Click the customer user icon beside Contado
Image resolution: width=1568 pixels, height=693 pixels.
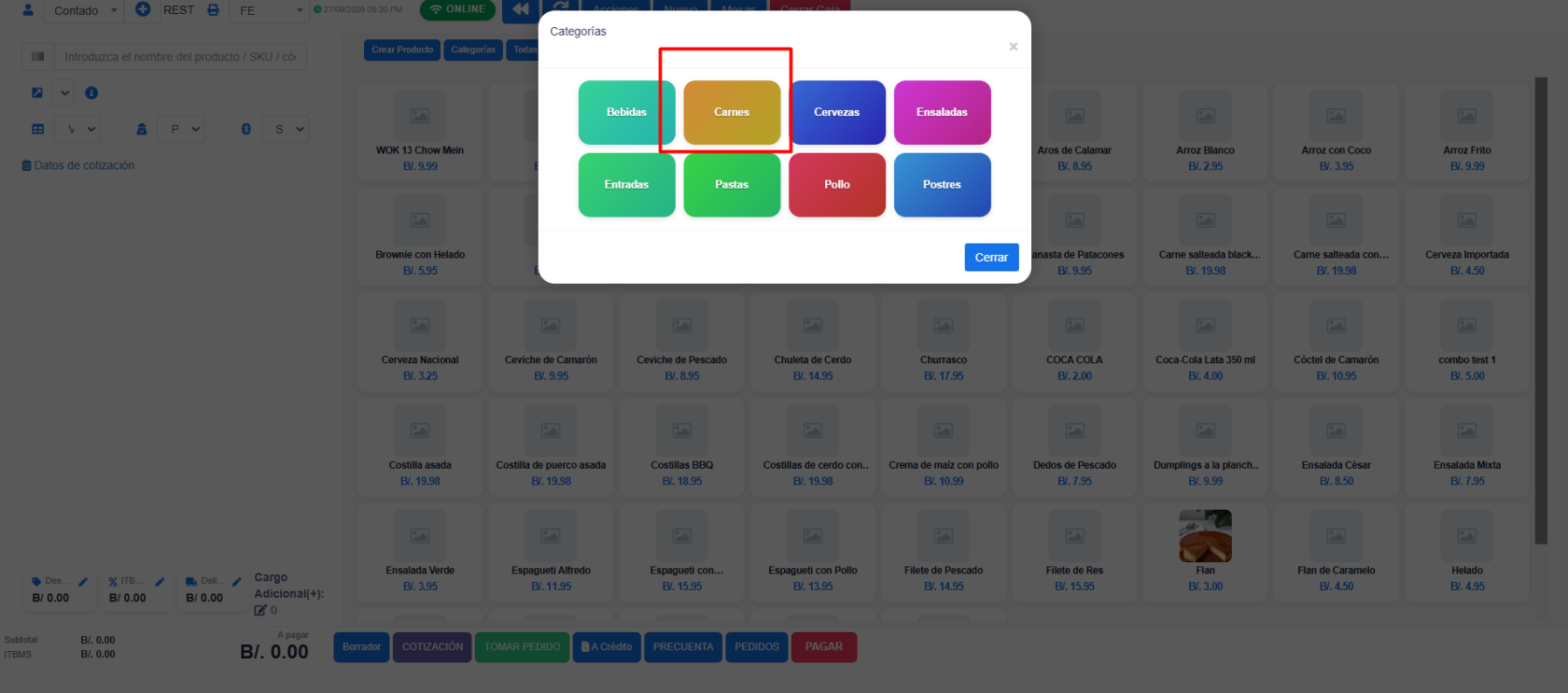coord(28,10)
